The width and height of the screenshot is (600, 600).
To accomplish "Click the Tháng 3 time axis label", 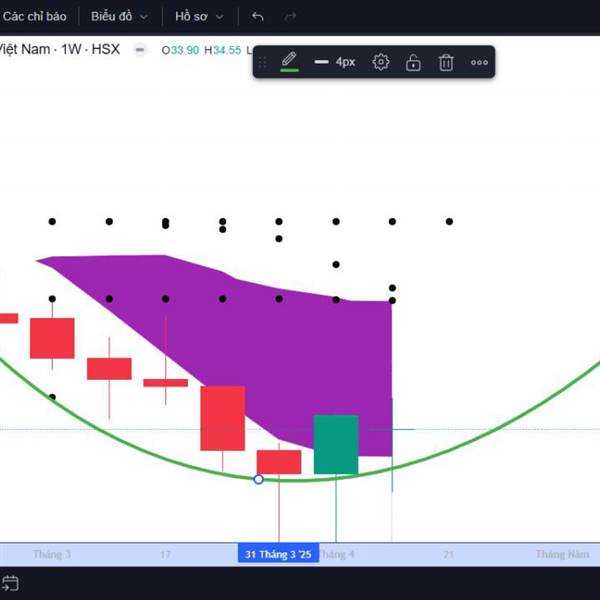I will coord(52,554).
